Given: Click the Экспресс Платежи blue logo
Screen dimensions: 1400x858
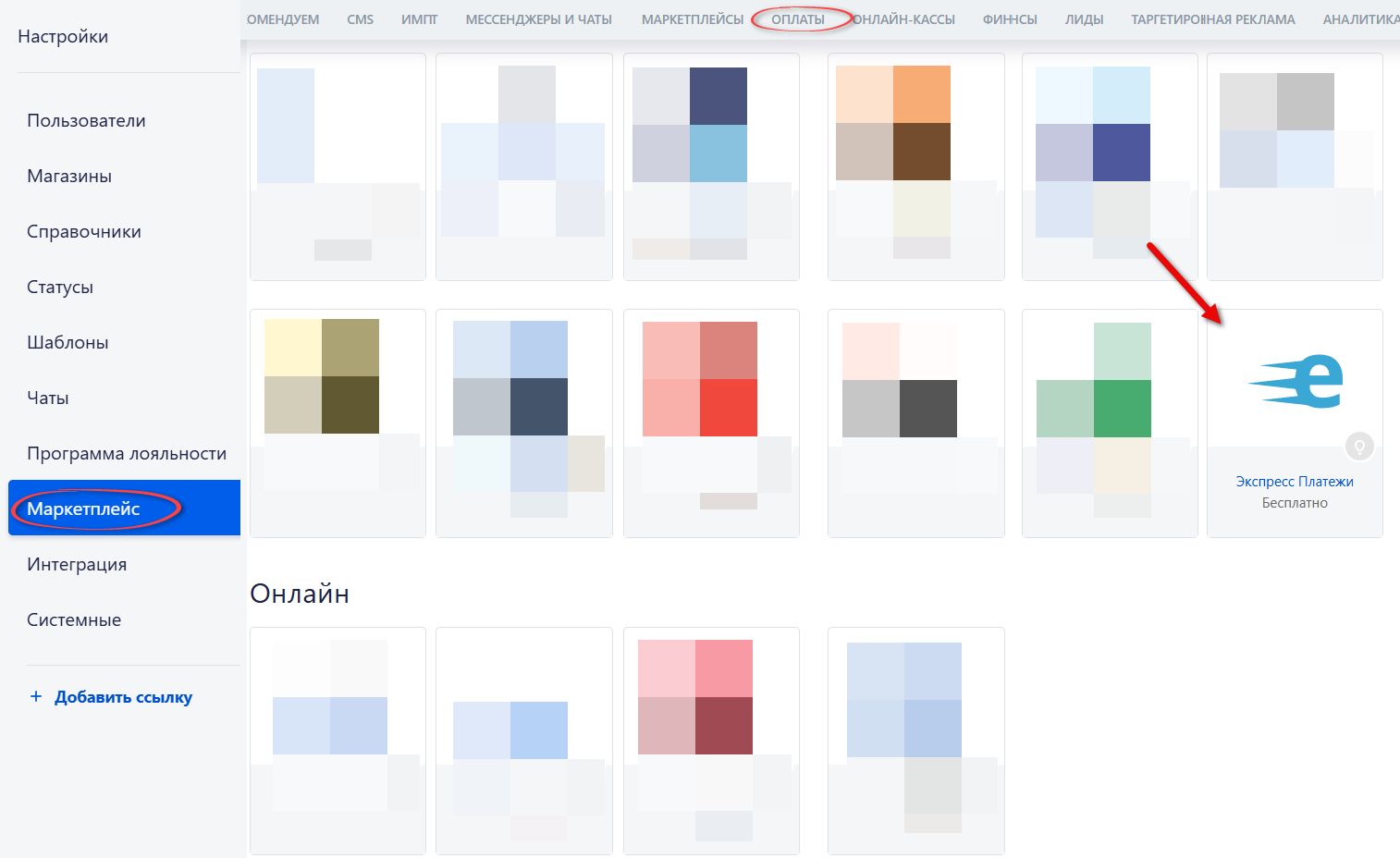Looking at the screenshot, I should point(1296,381).
